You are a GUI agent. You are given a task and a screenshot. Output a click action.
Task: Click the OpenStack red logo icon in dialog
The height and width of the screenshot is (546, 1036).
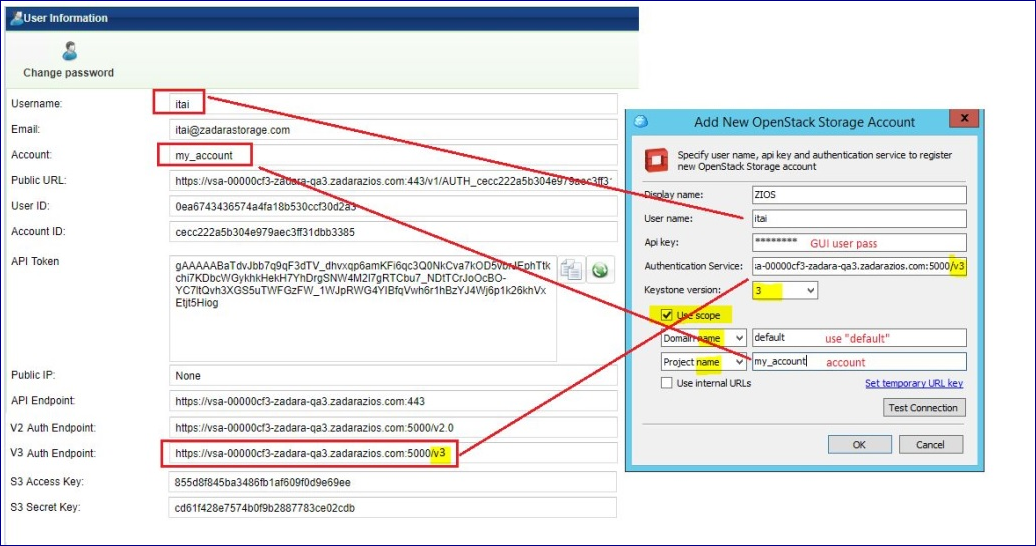pyautogui.click(x=656, y=160)
